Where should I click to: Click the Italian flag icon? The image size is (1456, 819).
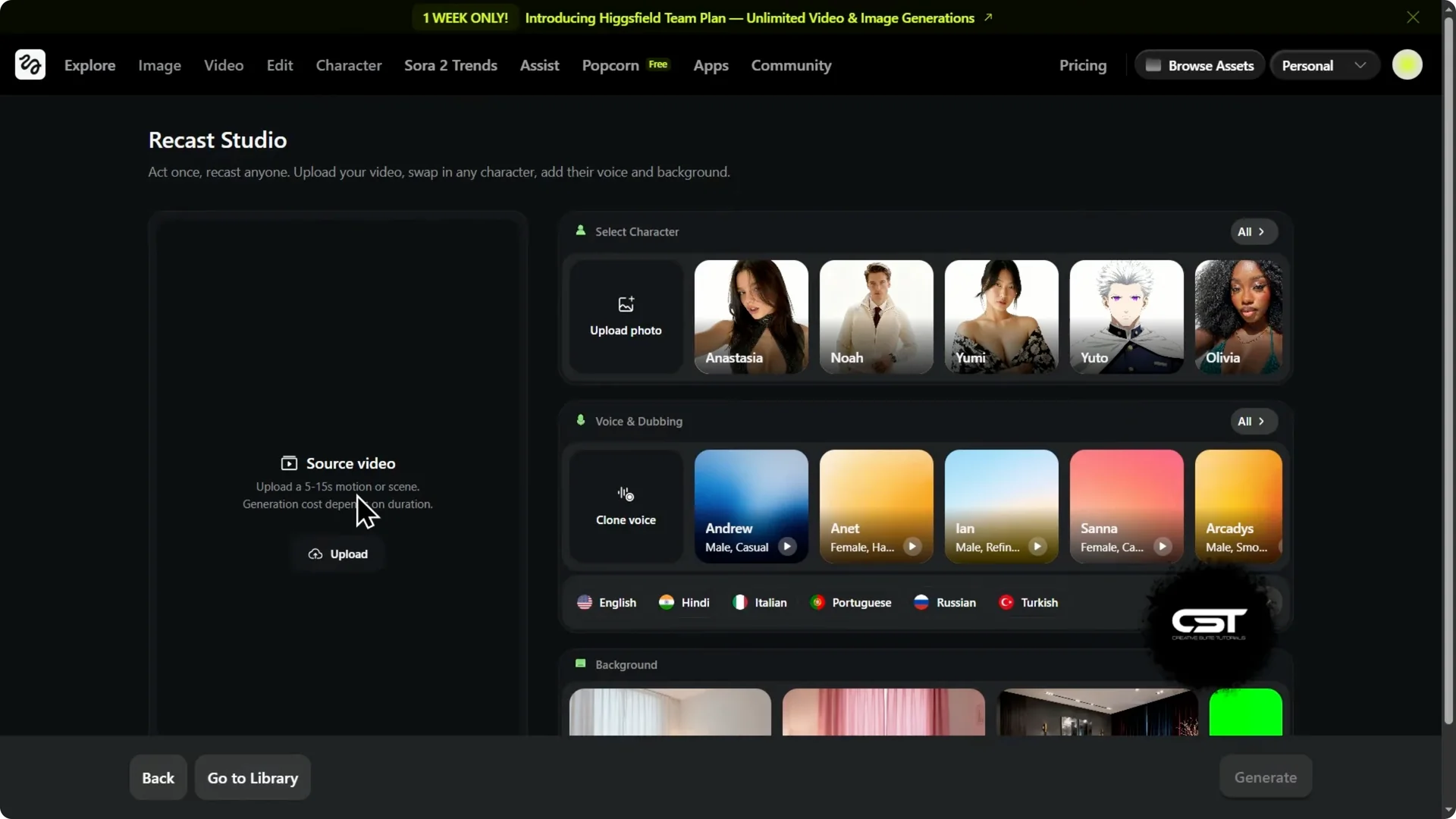pos(741,601)
